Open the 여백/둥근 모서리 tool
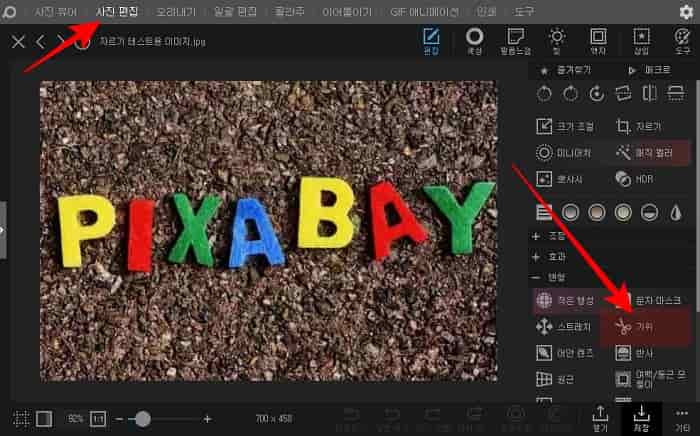The height and width of the screenshot is (436, 700). (651, 379)
